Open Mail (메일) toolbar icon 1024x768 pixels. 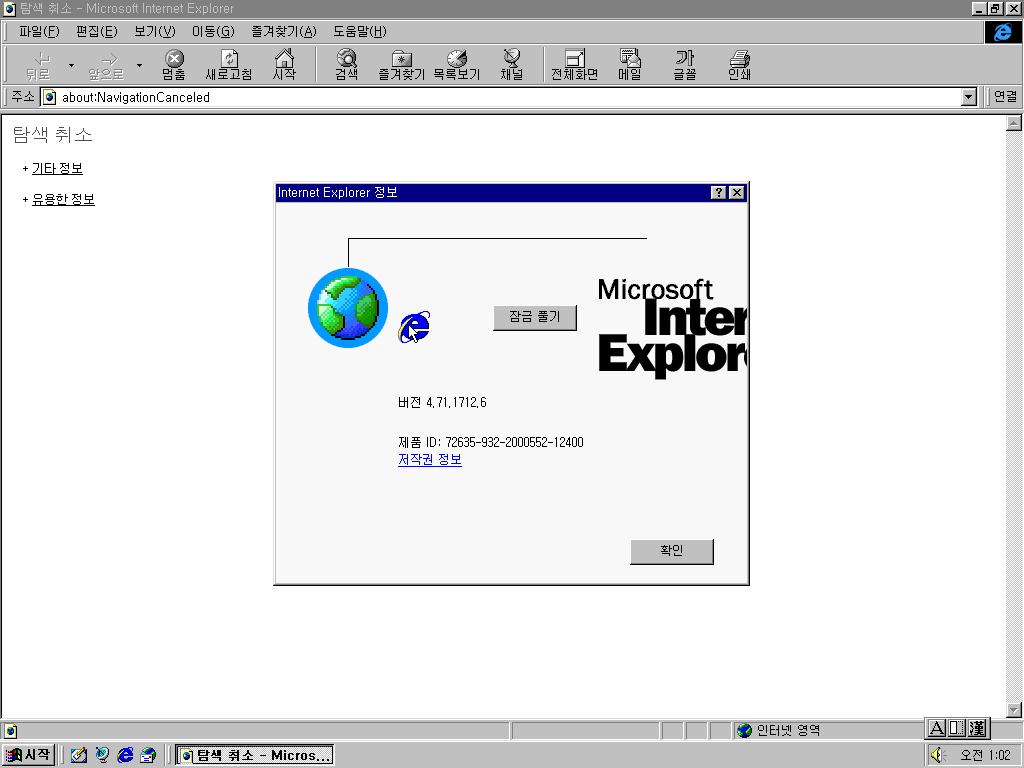pyautogui.click(x=630, y=65)
